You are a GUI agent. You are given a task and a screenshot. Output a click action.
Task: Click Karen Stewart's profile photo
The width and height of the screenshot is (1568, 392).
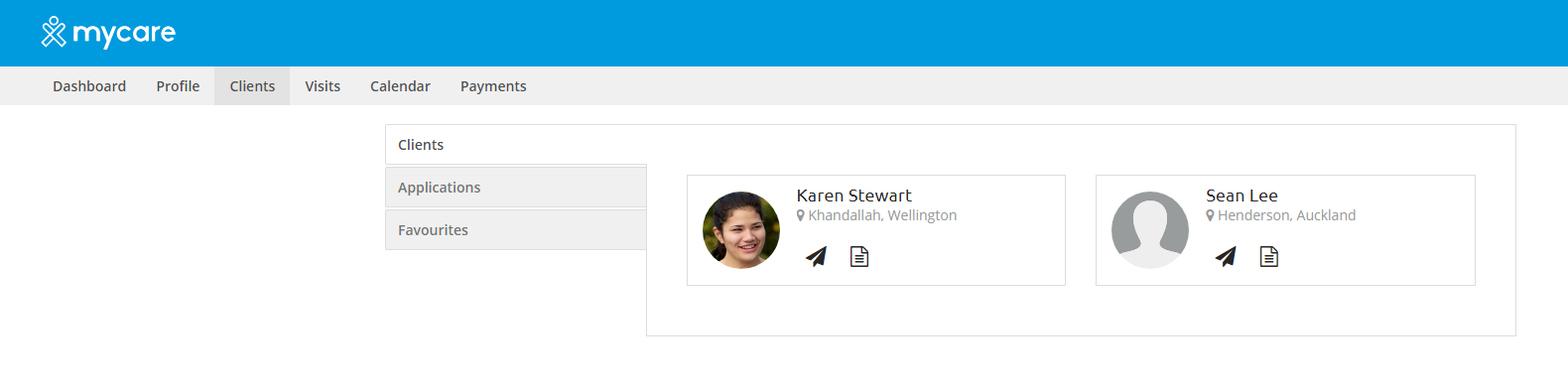coord(741,230)
